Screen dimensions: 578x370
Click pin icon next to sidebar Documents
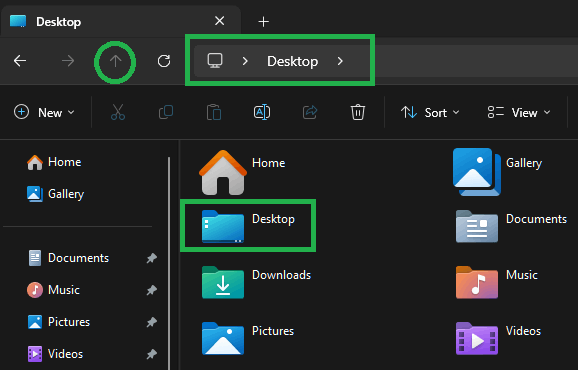coord(152,258)
